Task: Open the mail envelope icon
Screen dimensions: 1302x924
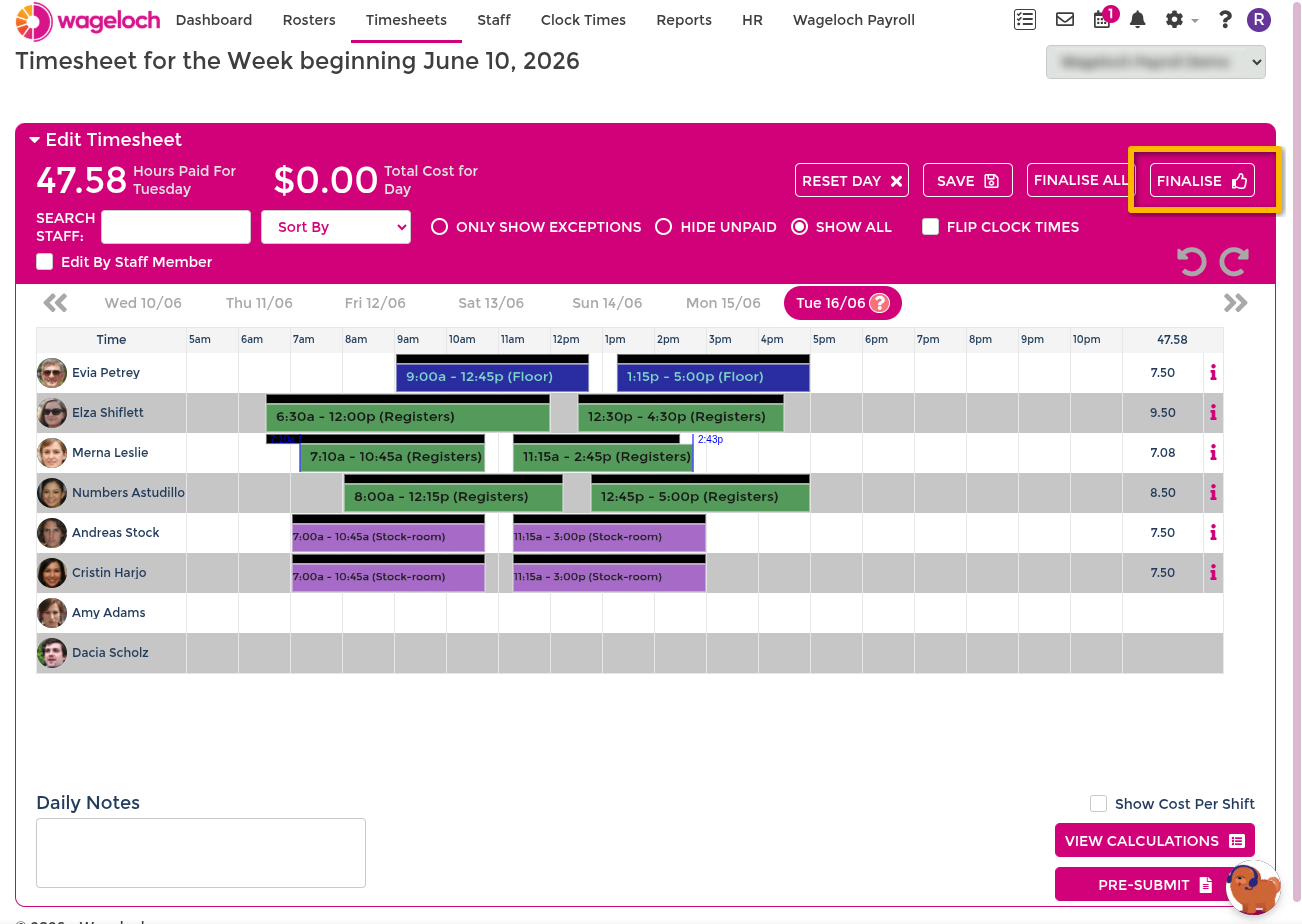Action: tap(1065, 19)
